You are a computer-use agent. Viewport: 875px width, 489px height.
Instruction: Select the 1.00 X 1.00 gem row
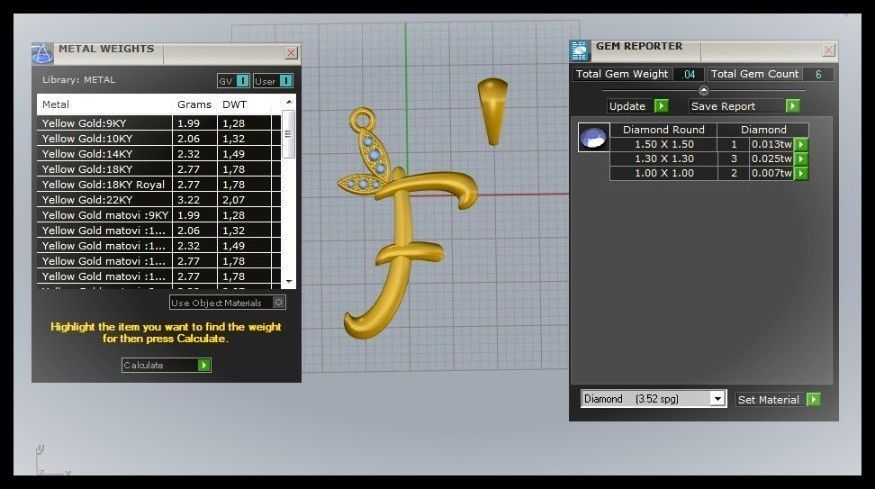point(709,174)
